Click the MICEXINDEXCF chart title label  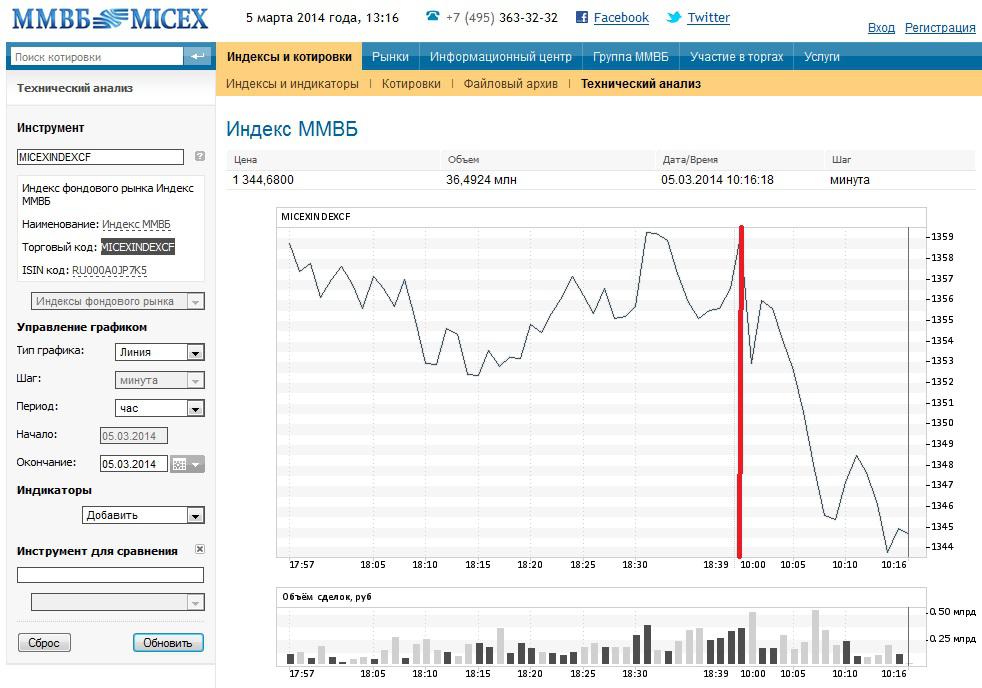316,217
